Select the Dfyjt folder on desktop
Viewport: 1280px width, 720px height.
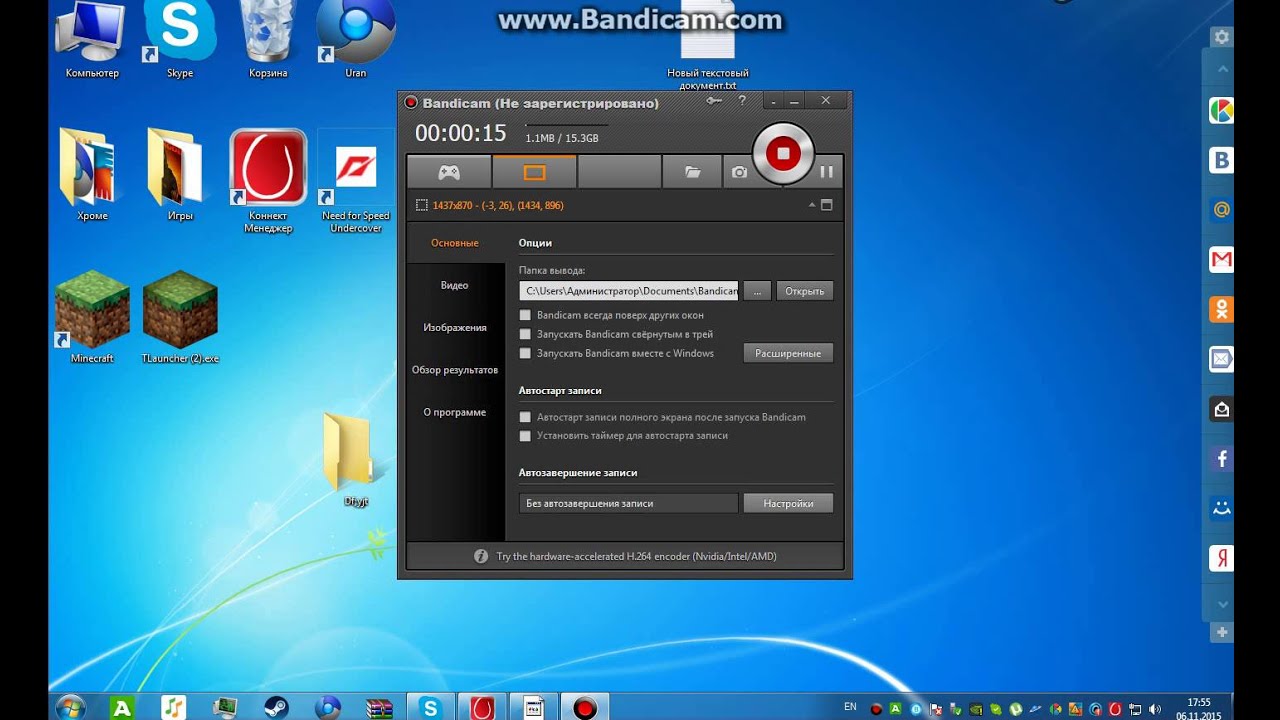point(355,460)
